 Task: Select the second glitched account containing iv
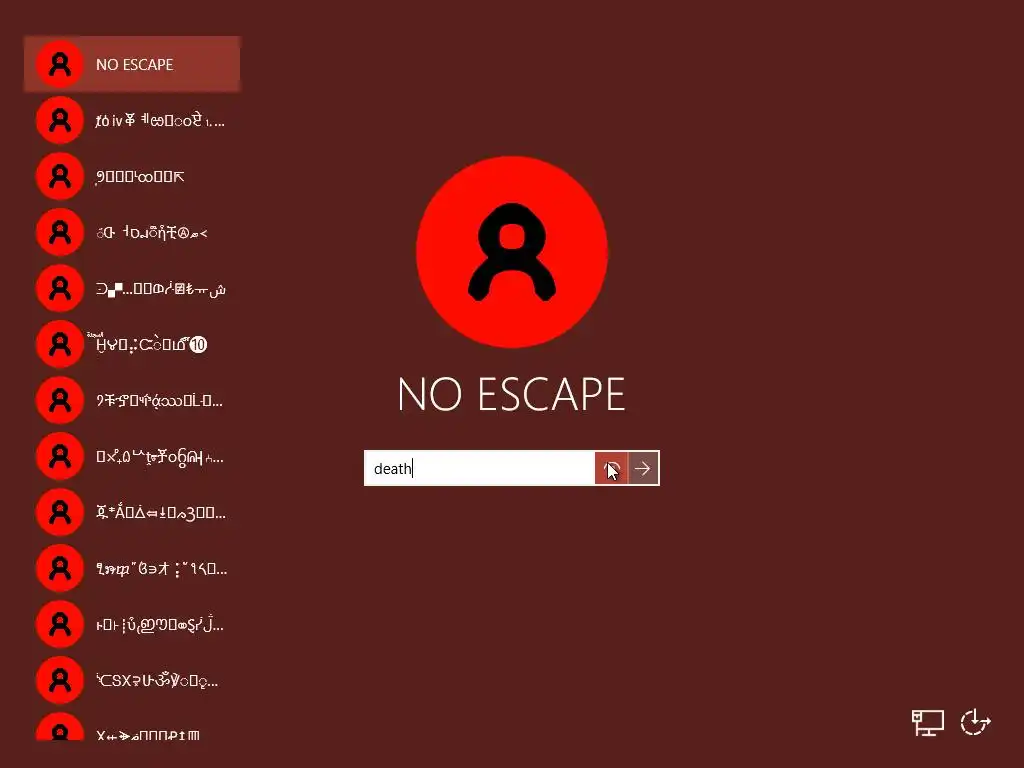click(x=132, y=120)
